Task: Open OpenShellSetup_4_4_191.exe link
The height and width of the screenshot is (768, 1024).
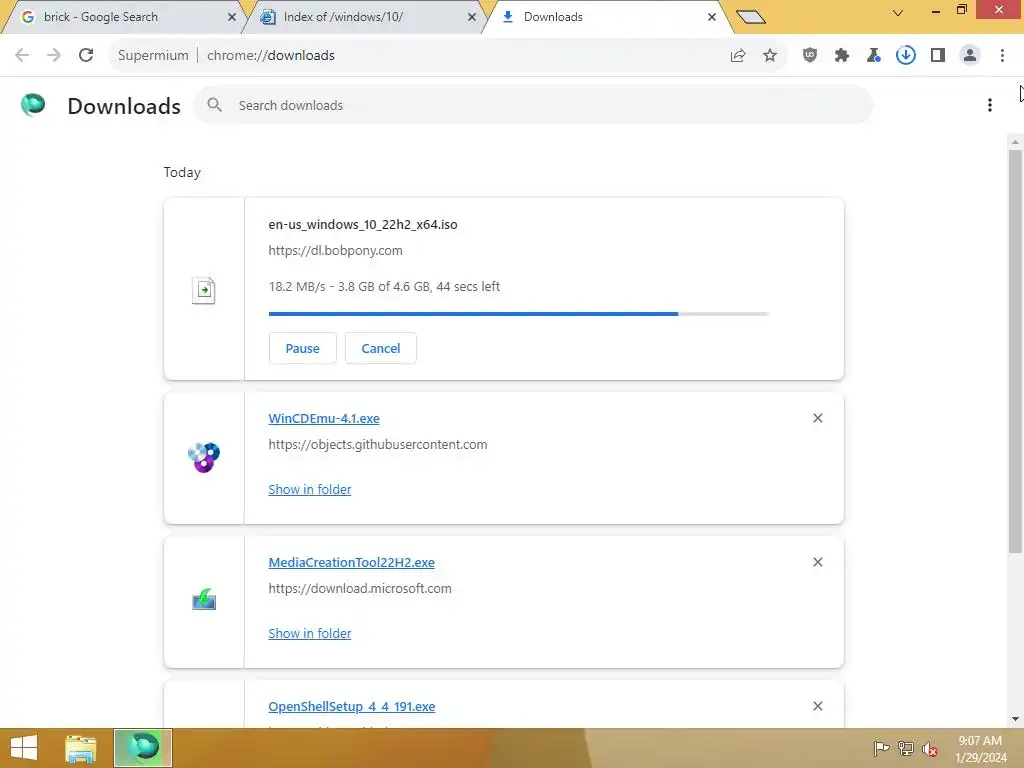Action: tap(351, 707)
